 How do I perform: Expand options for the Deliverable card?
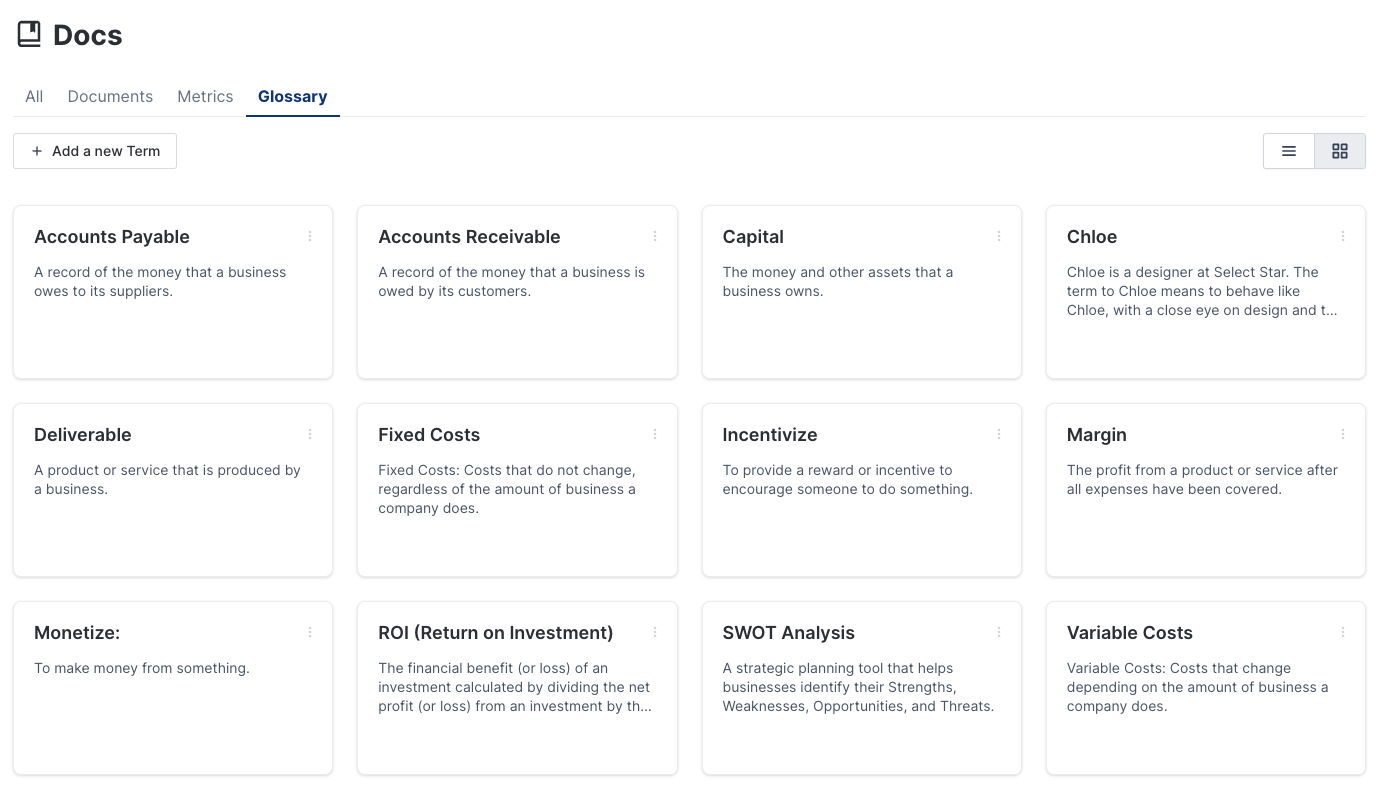310,435
